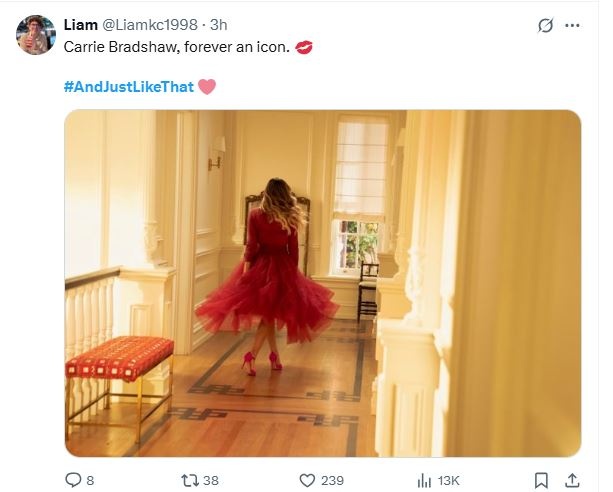This screenshot has height=492, width=613.
Task: Click the reply speech bubble icon
Action: coord(72,480)
